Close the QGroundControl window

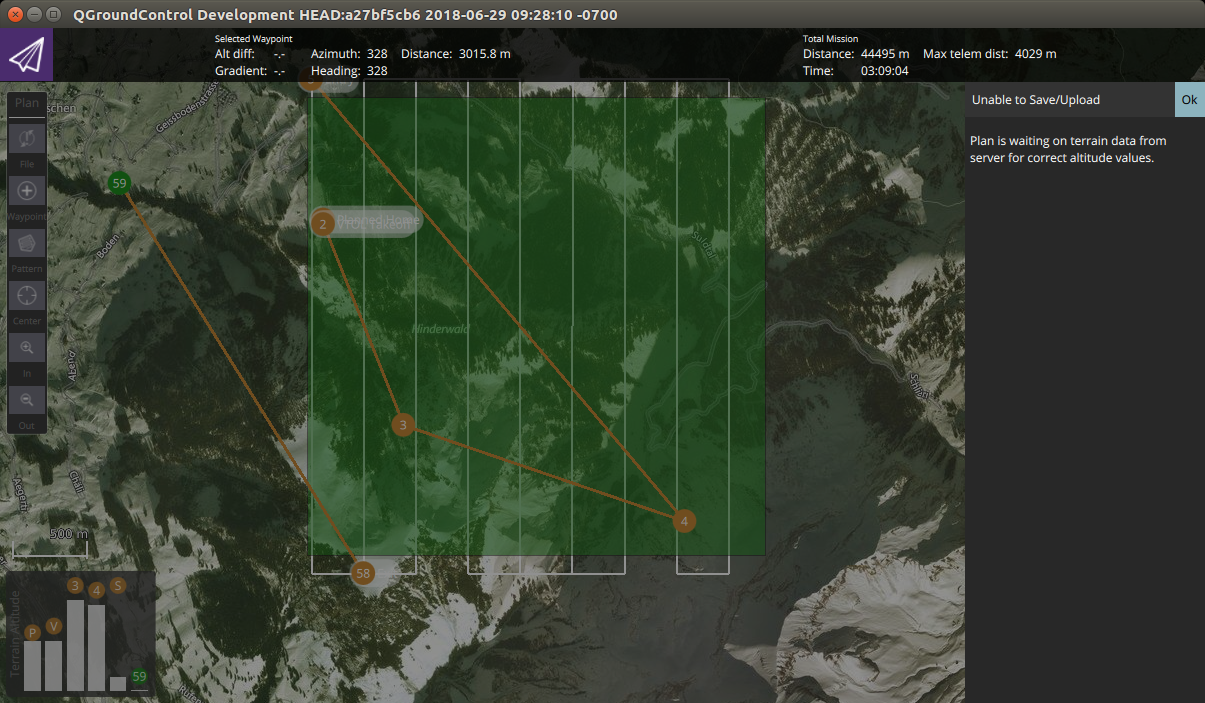click(15, 14)
